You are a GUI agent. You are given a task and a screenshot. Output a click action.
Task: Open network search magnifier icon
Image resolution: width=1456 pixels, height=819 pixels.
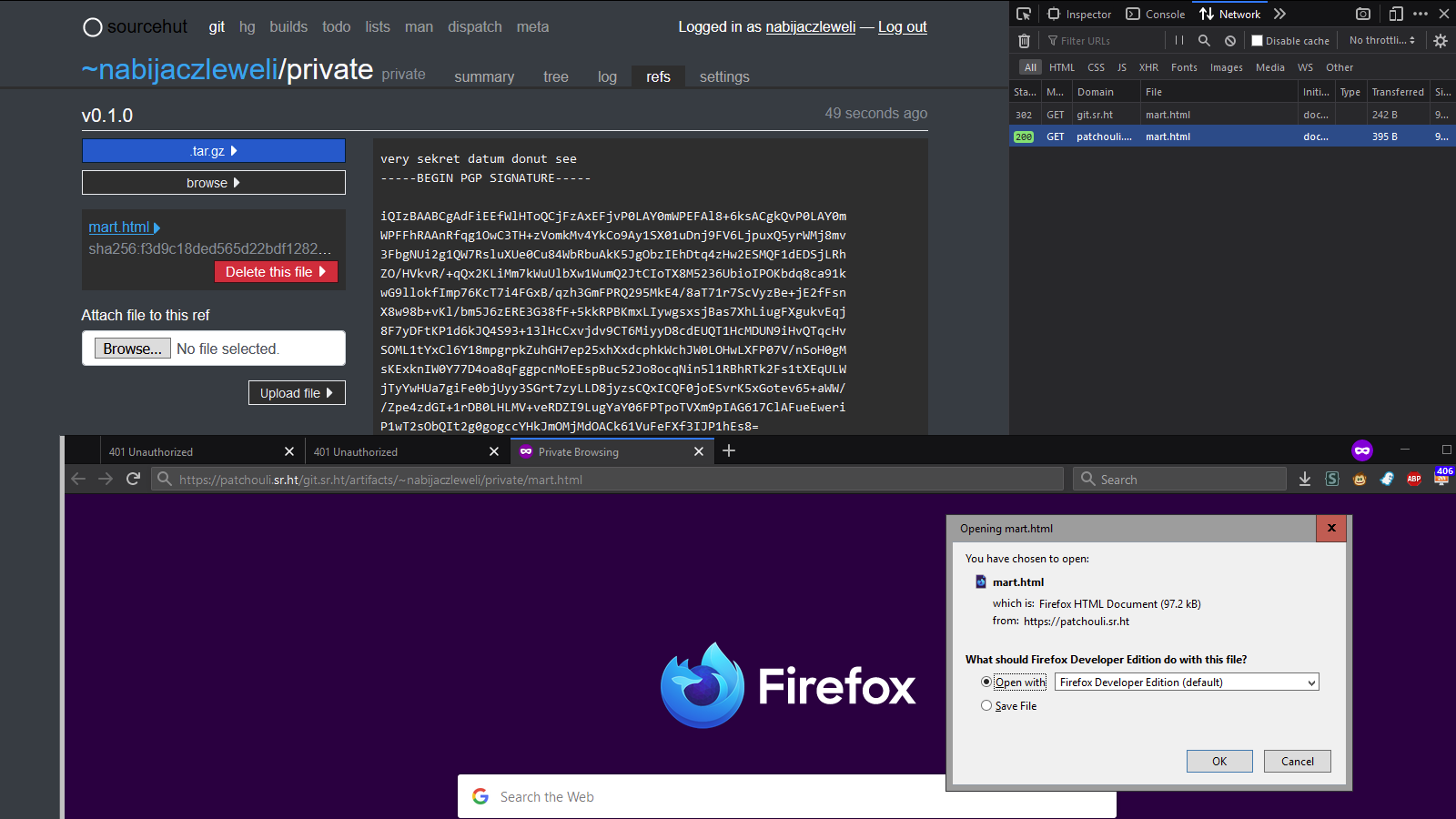pyautogui.click(x=1204, y=41)
